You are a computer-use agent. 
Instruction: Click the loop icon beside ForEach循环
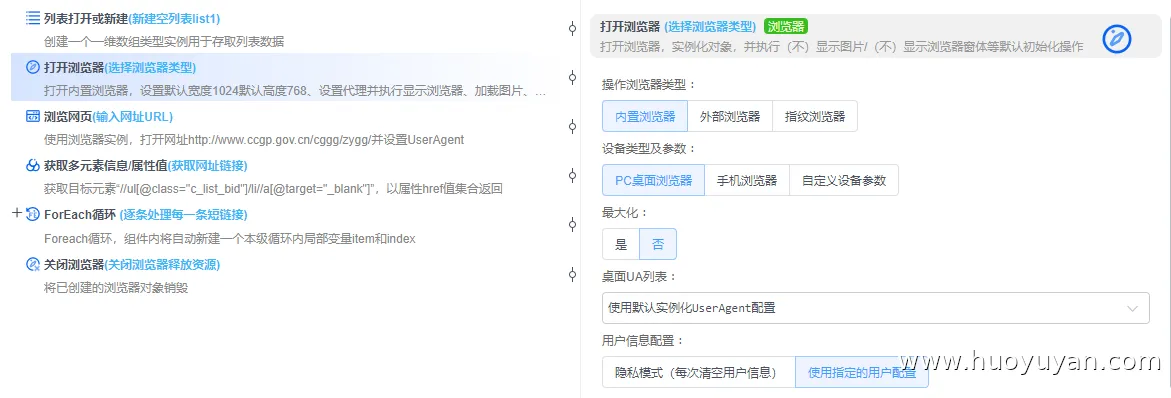coord(33,215)
